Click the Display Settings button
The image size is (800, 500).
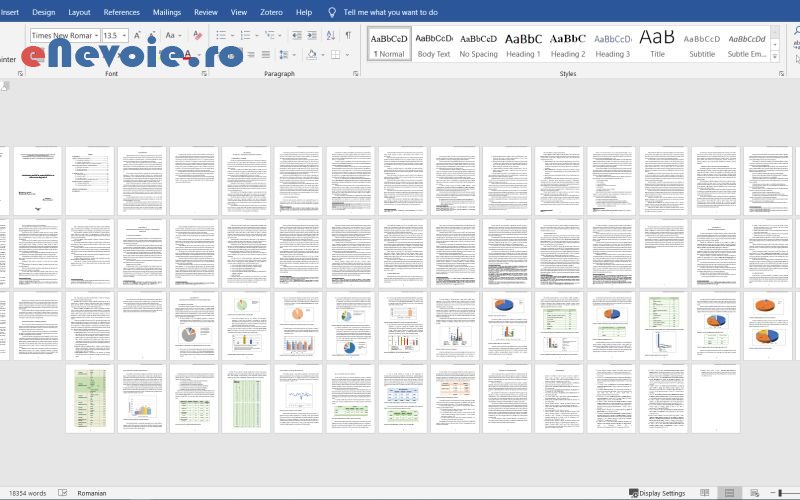pyautogui.click(x=657, y=493)
